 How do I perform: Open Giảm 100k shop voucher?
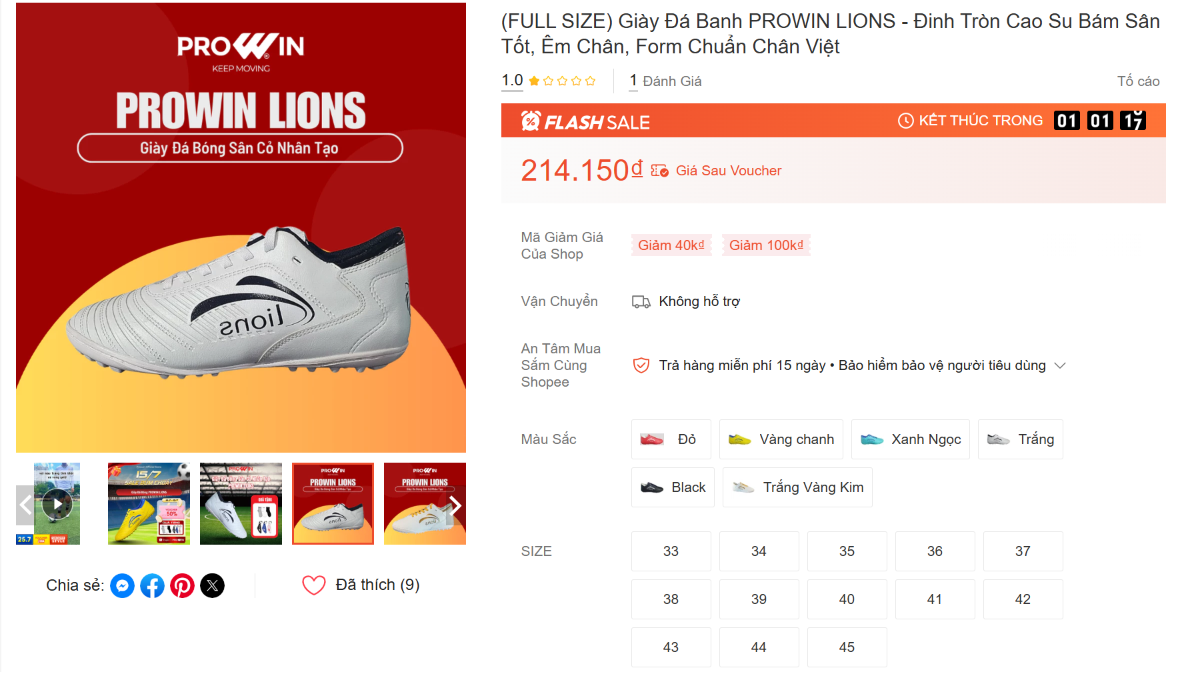pyautogui.click(x=766, y=246)
